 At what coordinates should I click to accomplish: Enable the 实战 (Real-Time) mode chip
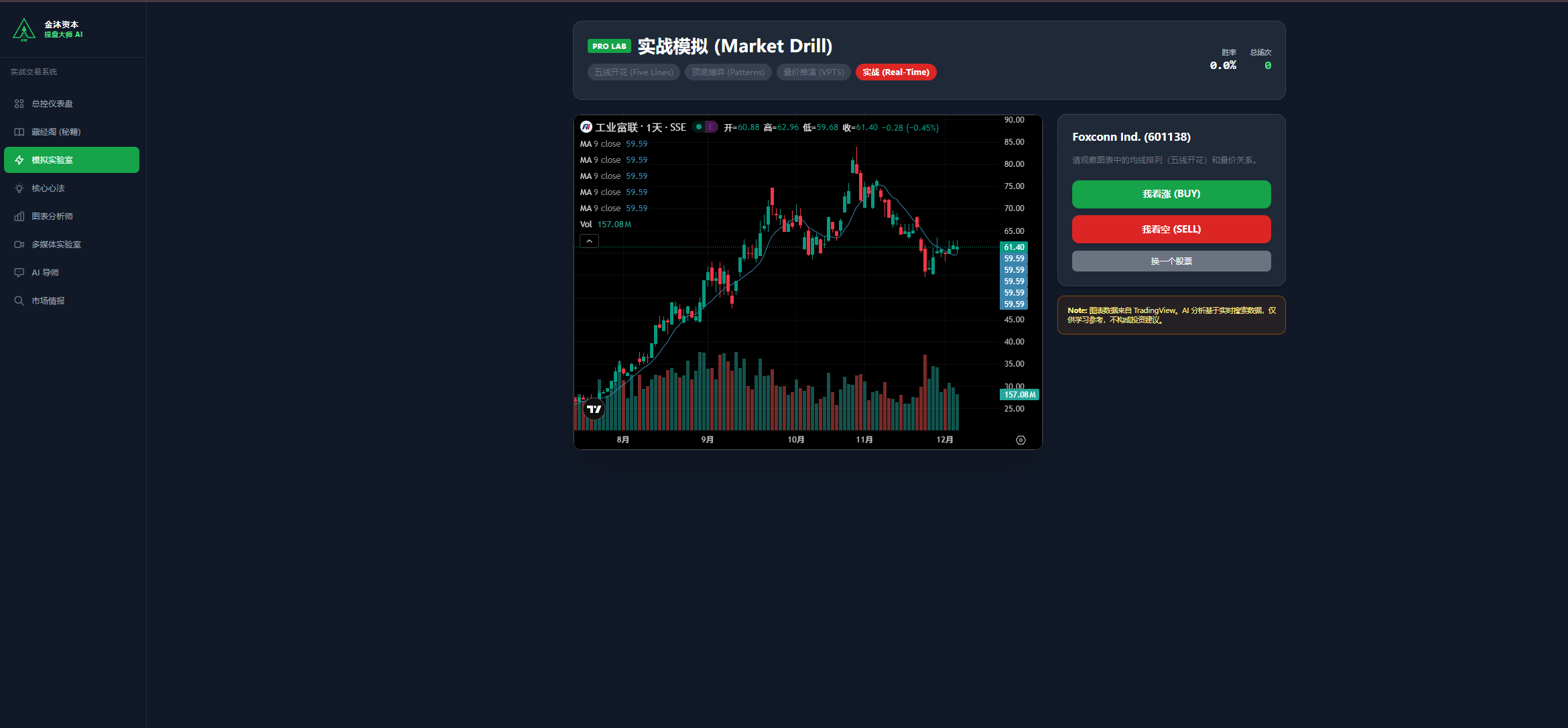click(x=895, y=72)
